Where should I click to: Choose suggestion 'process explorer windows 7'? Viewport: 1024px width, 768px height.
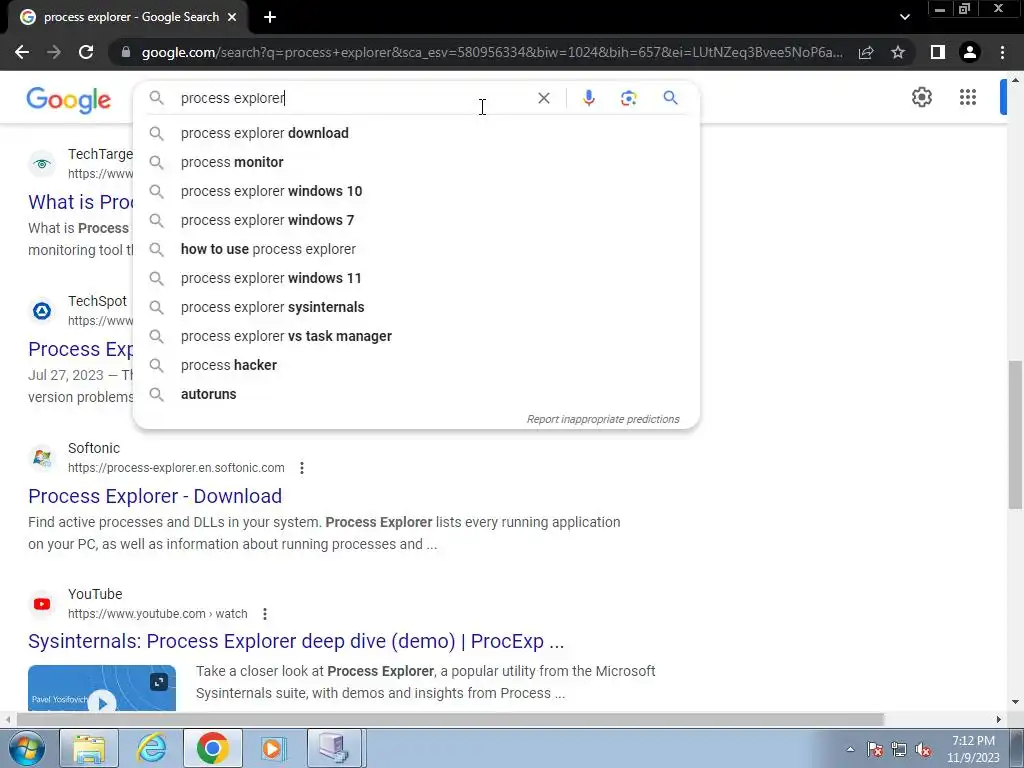point(416,220)
